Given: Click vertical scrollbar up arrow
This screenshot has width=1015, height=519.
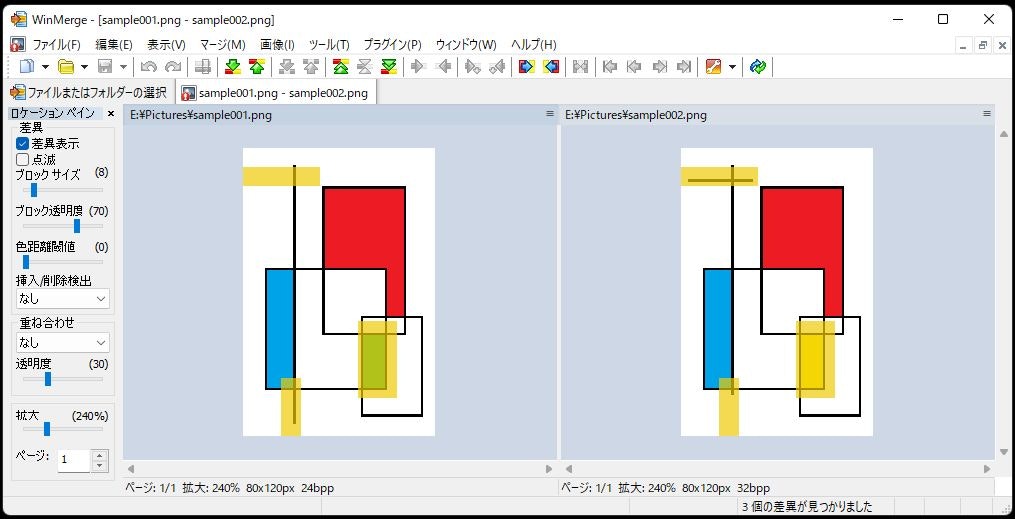Looking at the screenshot, I should (1004, 134).
